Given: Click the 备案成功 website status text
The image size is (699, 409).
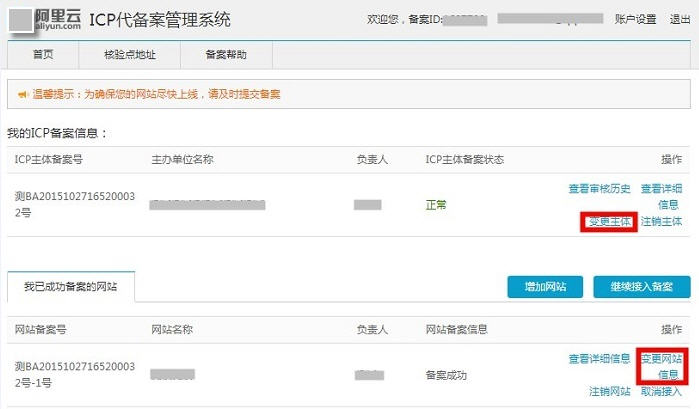Looking at the screenshot, I should point(447,375).
